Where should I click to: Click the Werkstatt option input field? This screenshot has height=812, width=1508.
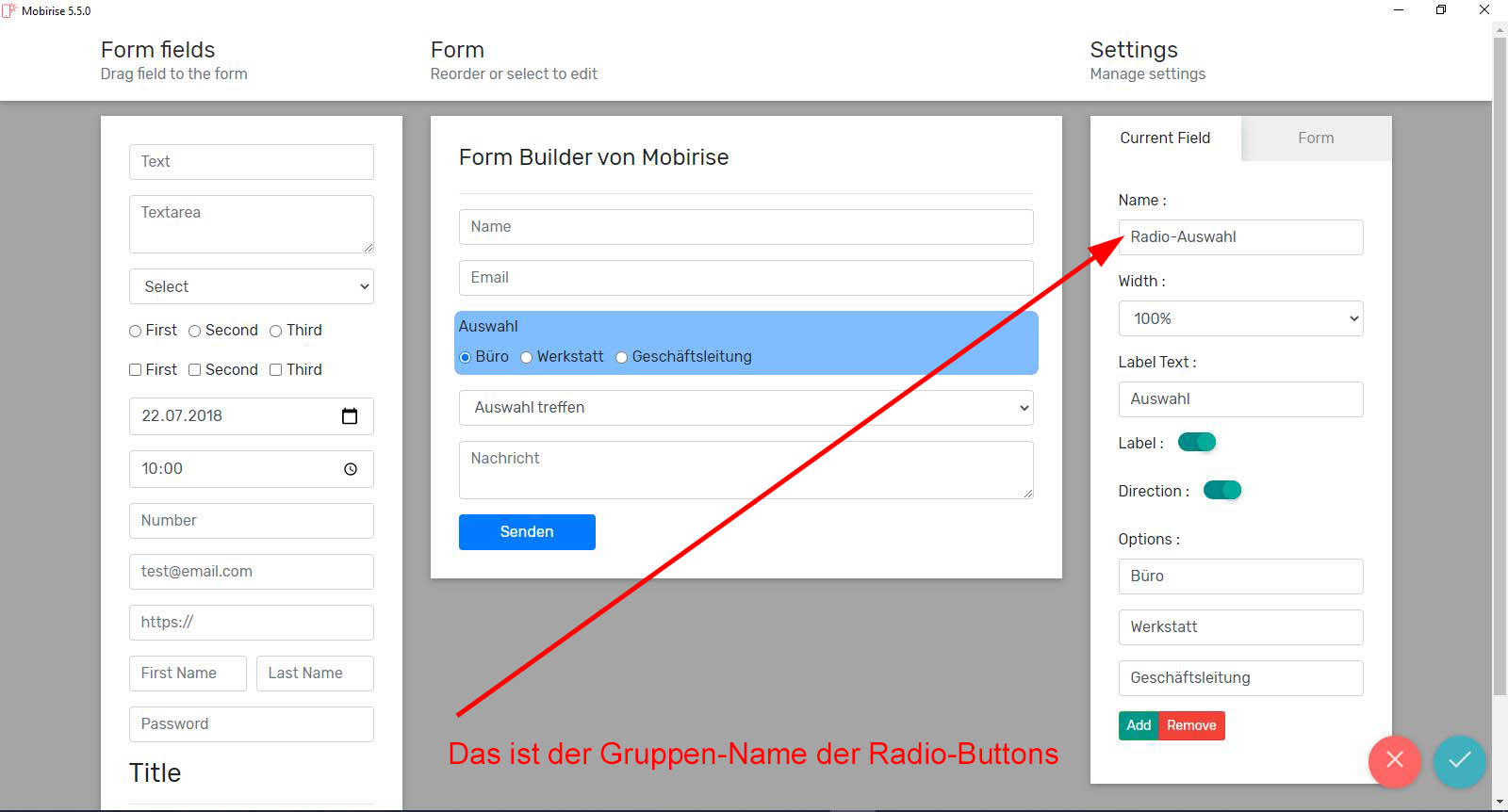pyautogui.click(x=1240, y=627)
